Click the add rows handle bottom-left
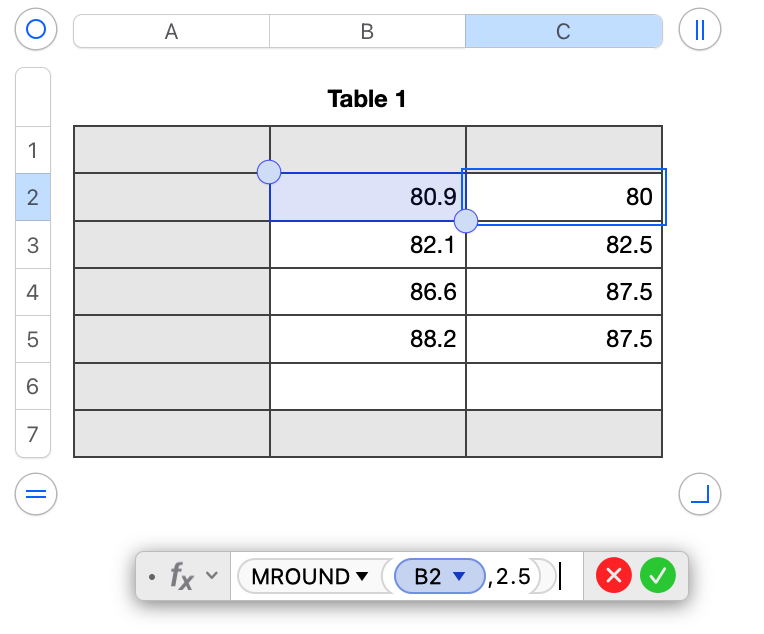This screenshot has width=764, height=634. (36, 493)
